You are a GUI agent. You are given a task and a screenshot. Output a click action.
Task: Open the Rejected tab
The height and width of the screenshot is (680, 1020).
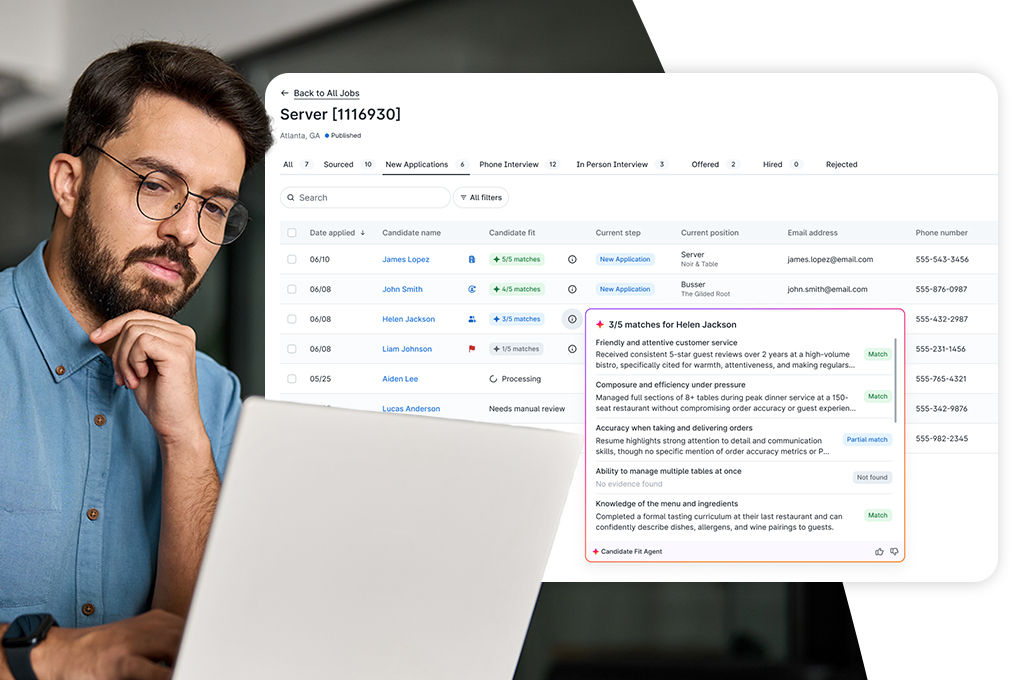point(841,165)
